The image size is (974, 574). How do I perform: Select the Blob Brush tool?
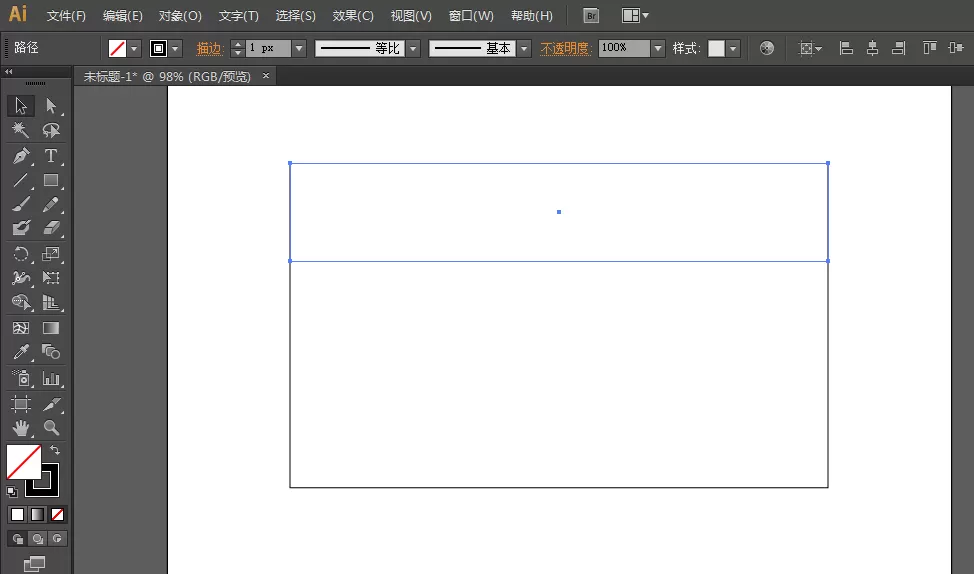20,228
